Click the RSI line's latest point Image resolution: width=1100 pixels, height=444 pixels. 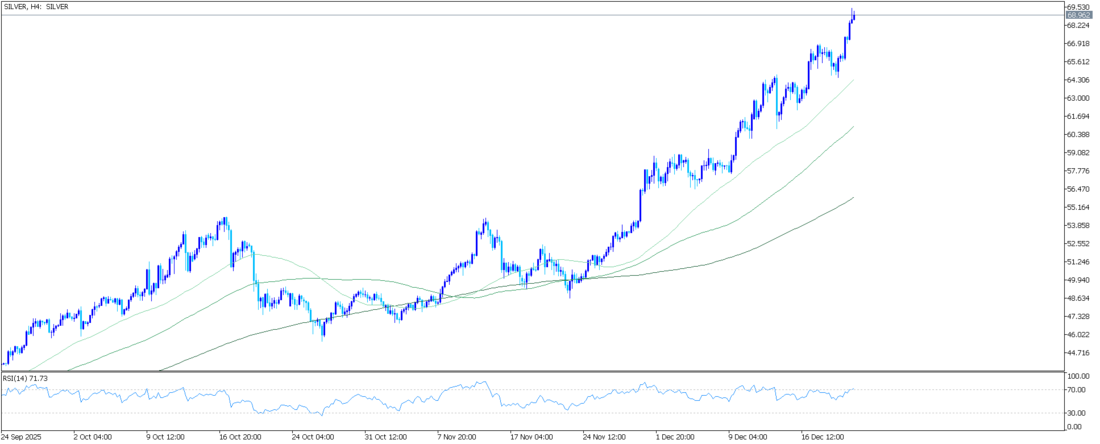854,389
